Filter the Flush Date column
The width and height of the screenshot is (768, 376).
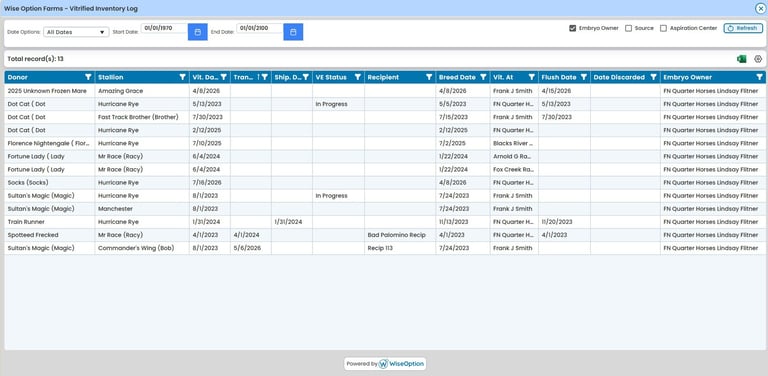point(584,77)
